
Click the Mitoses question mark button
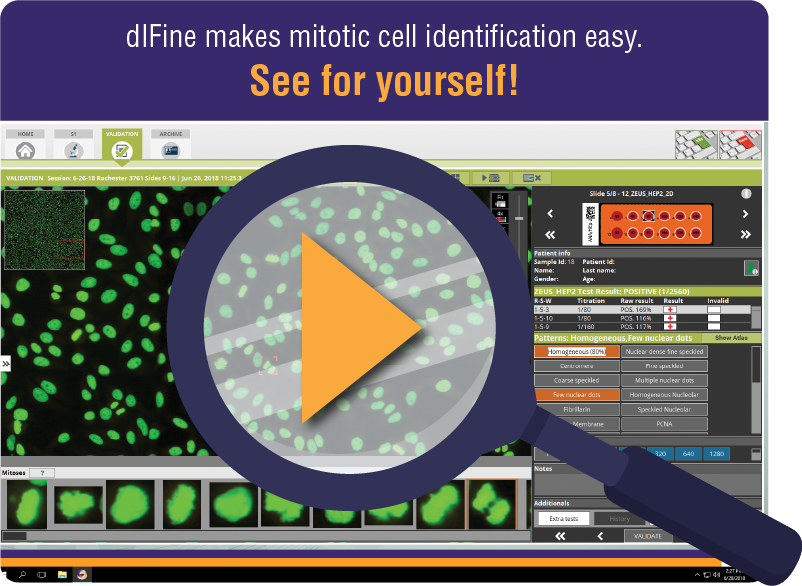[42, 473]
